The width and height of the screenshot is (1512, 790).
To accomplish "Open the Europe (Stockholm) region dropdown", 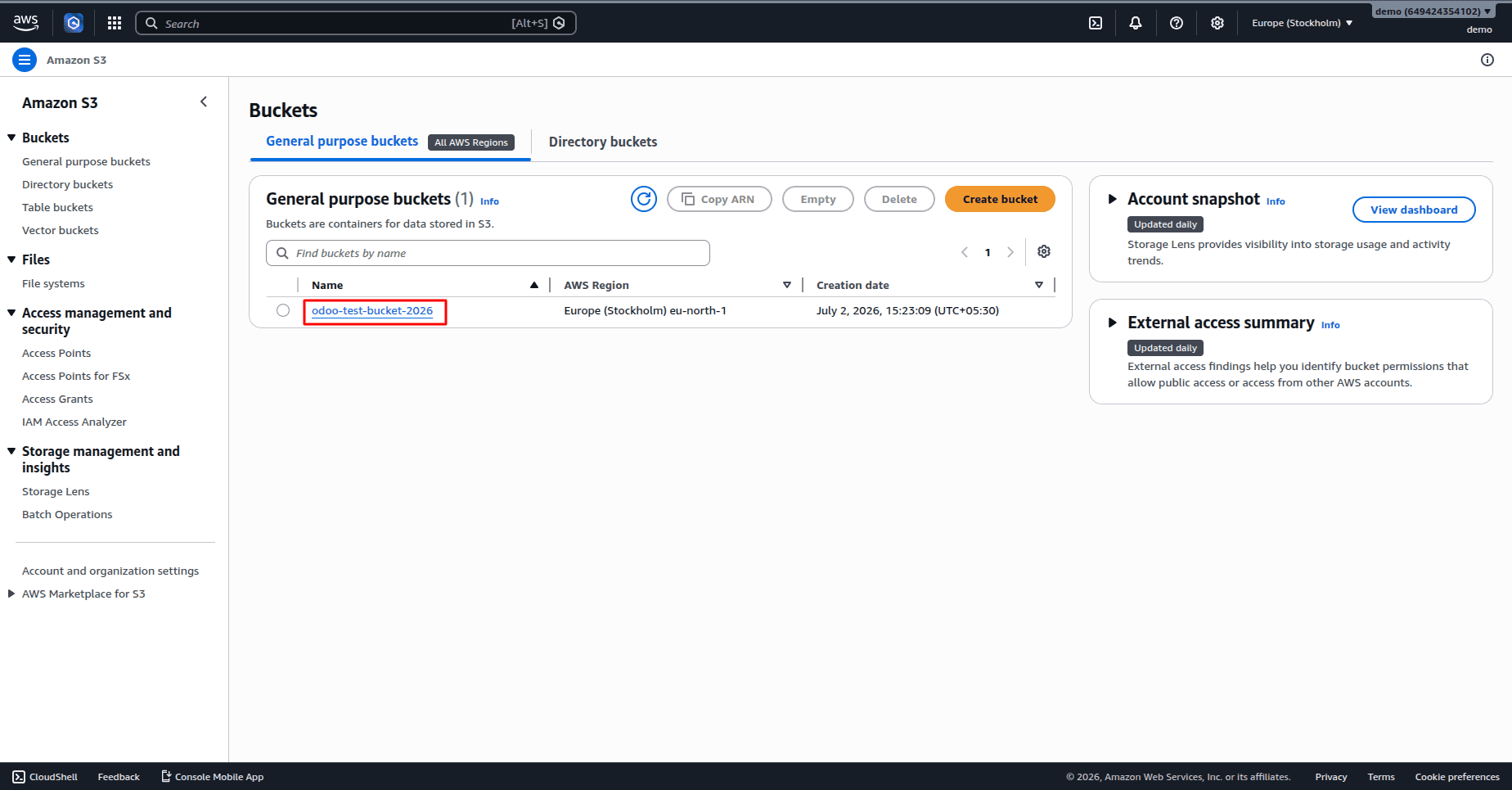I will (x=1302, y=23).
